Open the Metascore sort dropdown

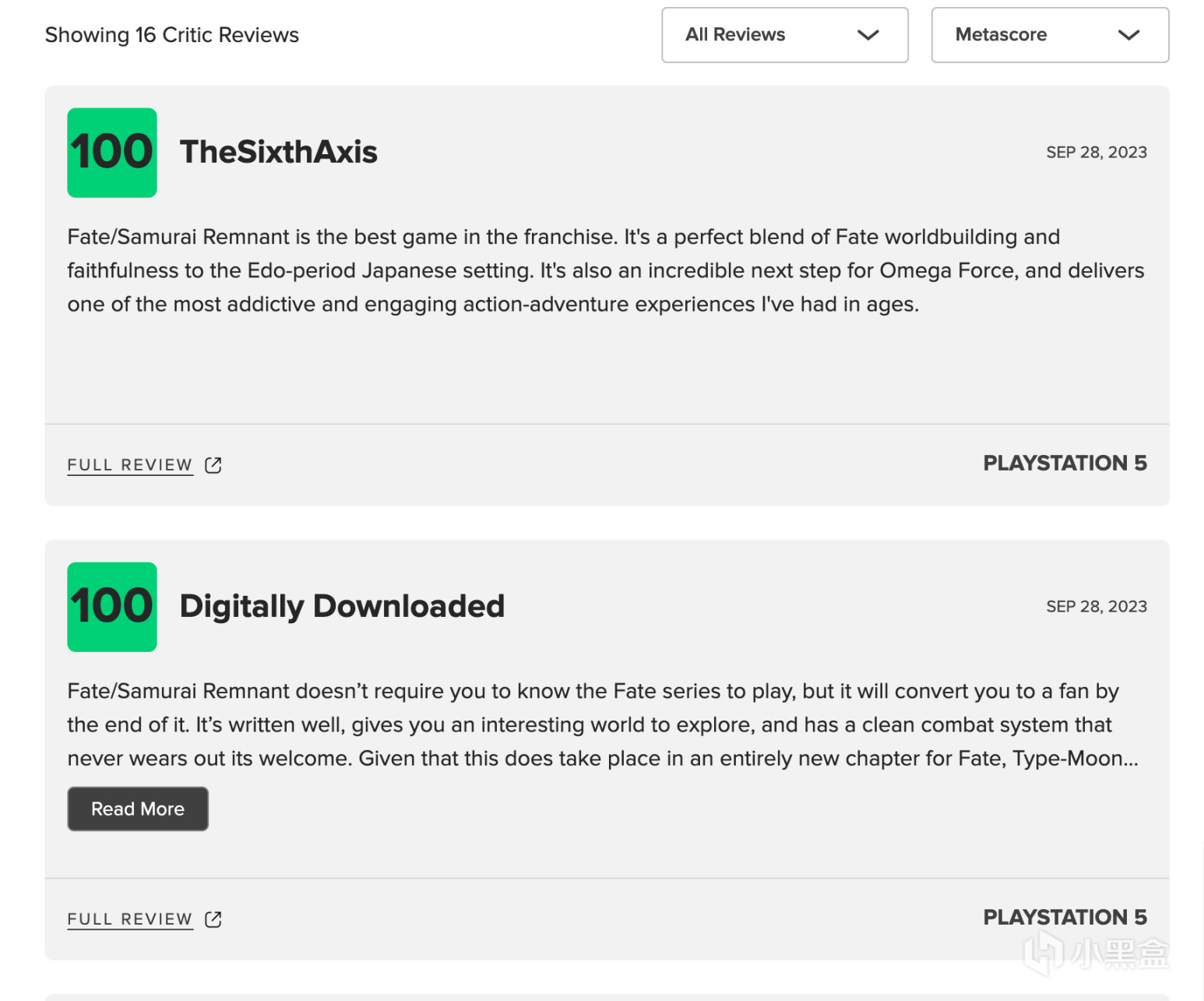point(1050,35)
